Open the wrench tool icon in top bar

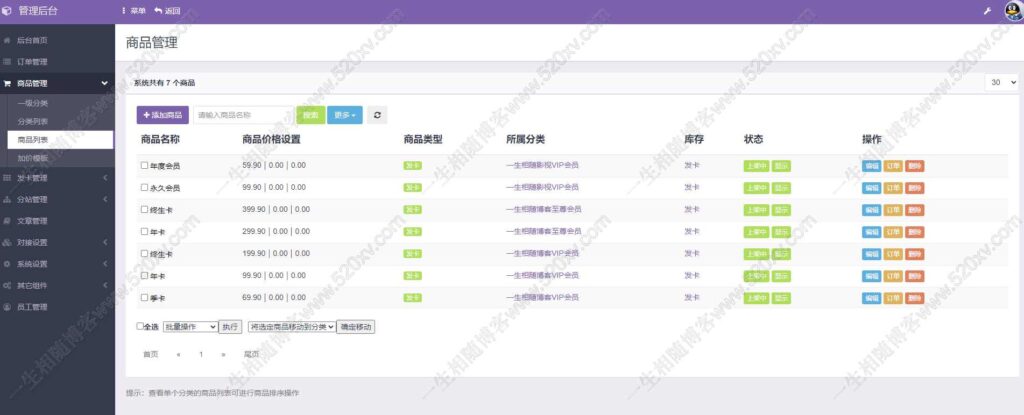click(987, 11)
